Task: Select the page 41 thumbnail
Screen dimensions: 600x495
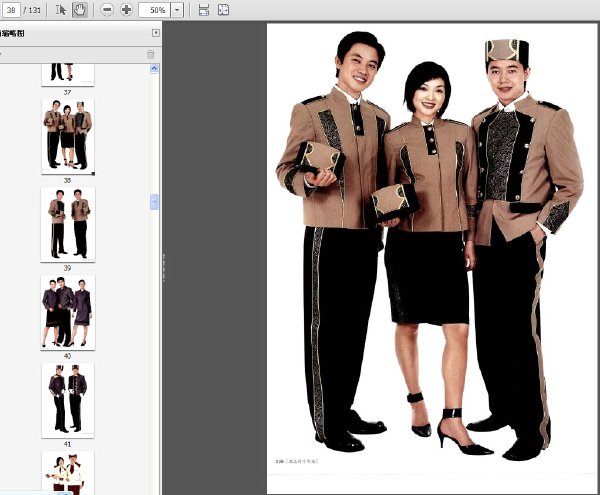Action: [x=68, y=400]
